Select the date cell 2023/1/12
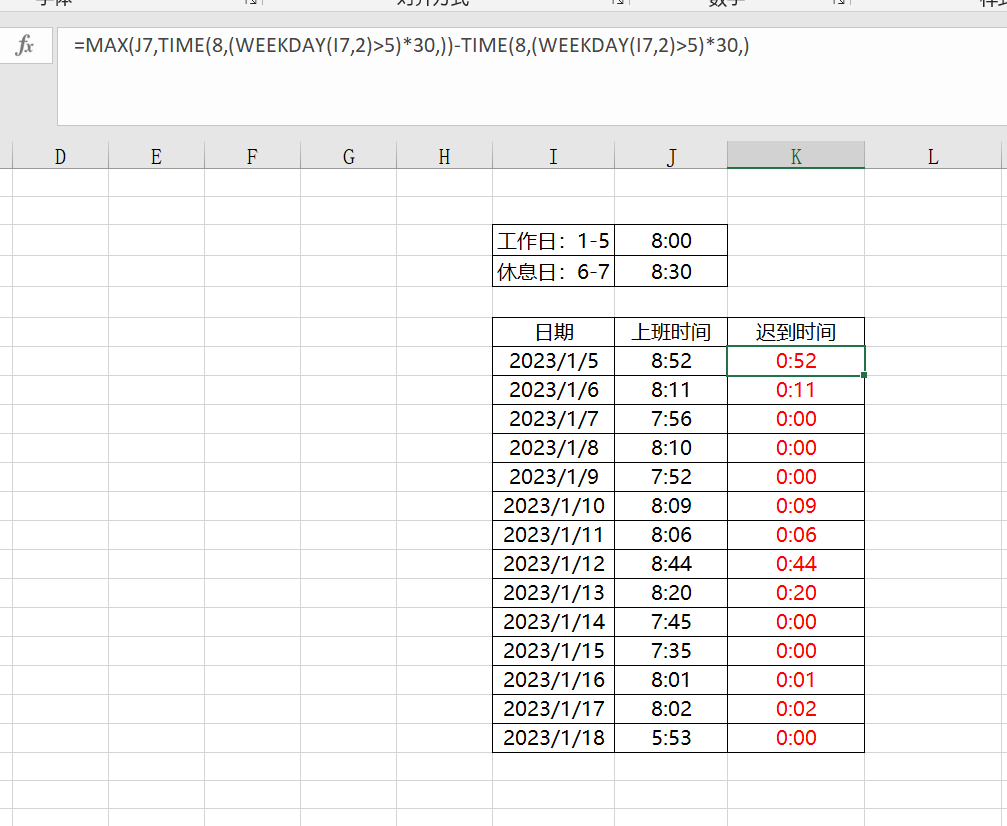 553,563
